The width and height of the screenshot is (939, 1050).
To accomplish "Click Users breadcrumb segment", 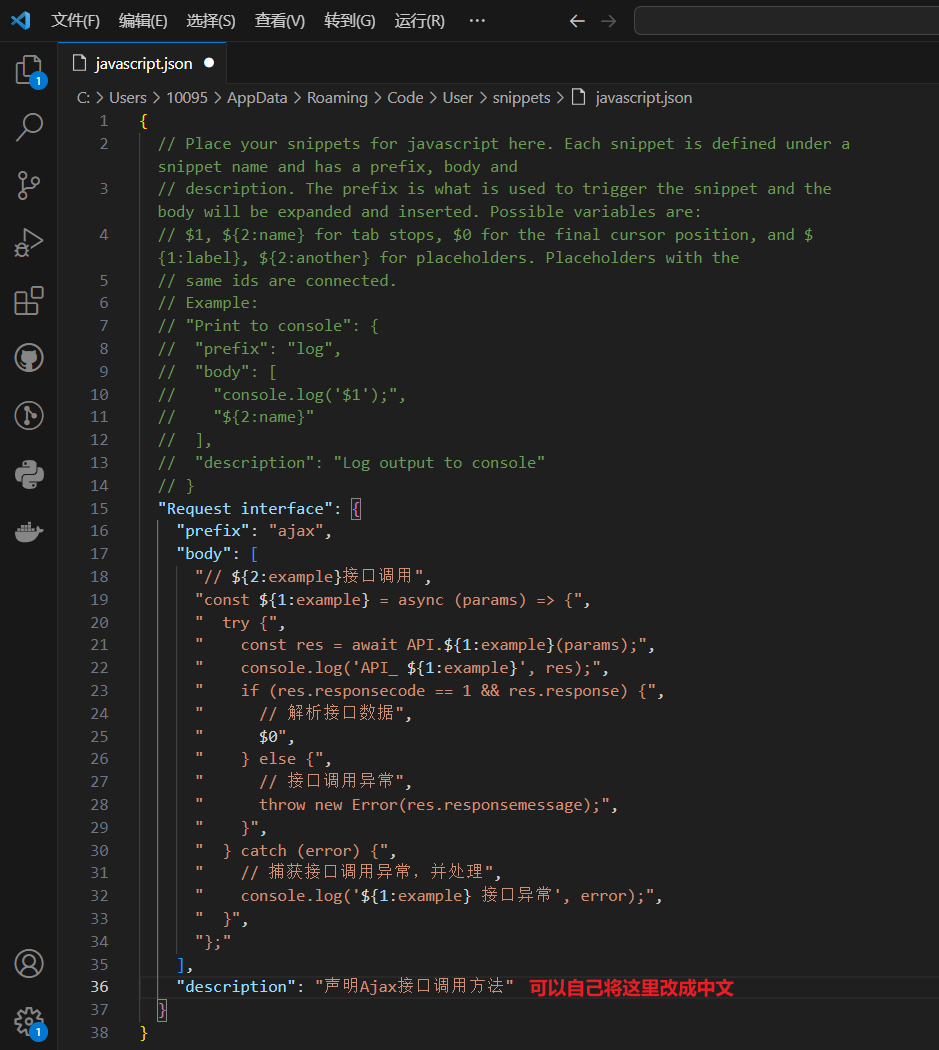I will (x=127, y=98).
